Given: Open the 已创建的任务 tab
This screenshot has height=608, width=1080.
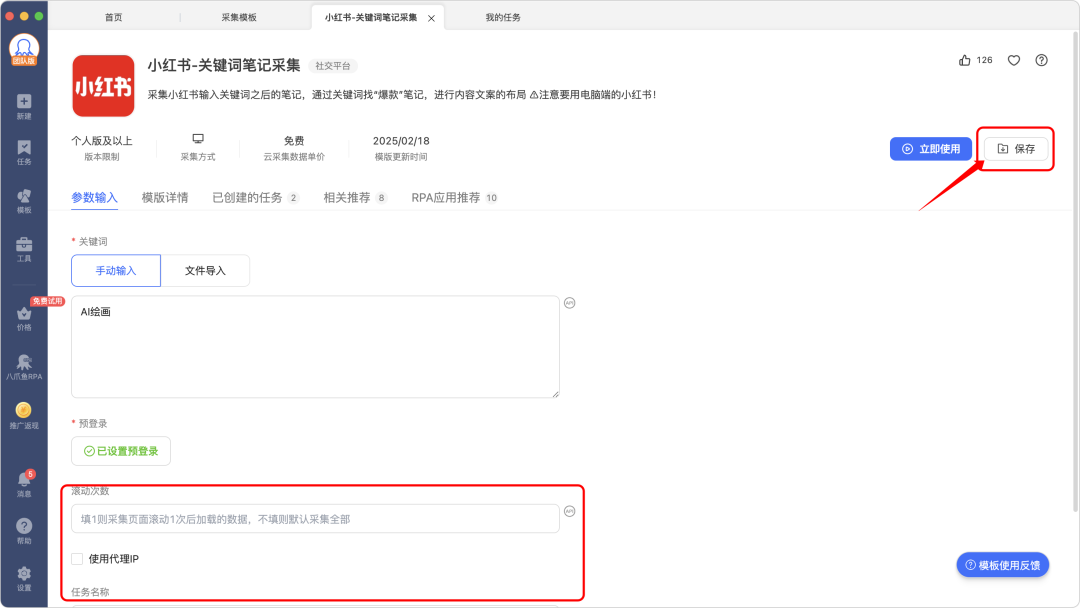Looking at the screenshot, I should [x=255, y=198].
